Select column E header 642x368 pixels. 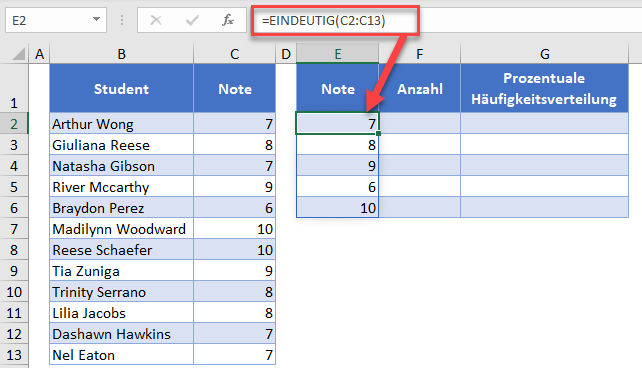click(x=337, y=54)
